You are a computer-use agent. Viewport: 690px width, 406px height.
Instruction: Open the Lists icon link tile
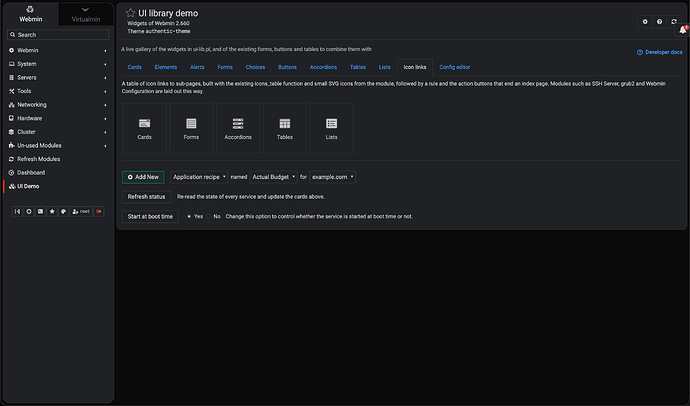(x=331, y=128)
